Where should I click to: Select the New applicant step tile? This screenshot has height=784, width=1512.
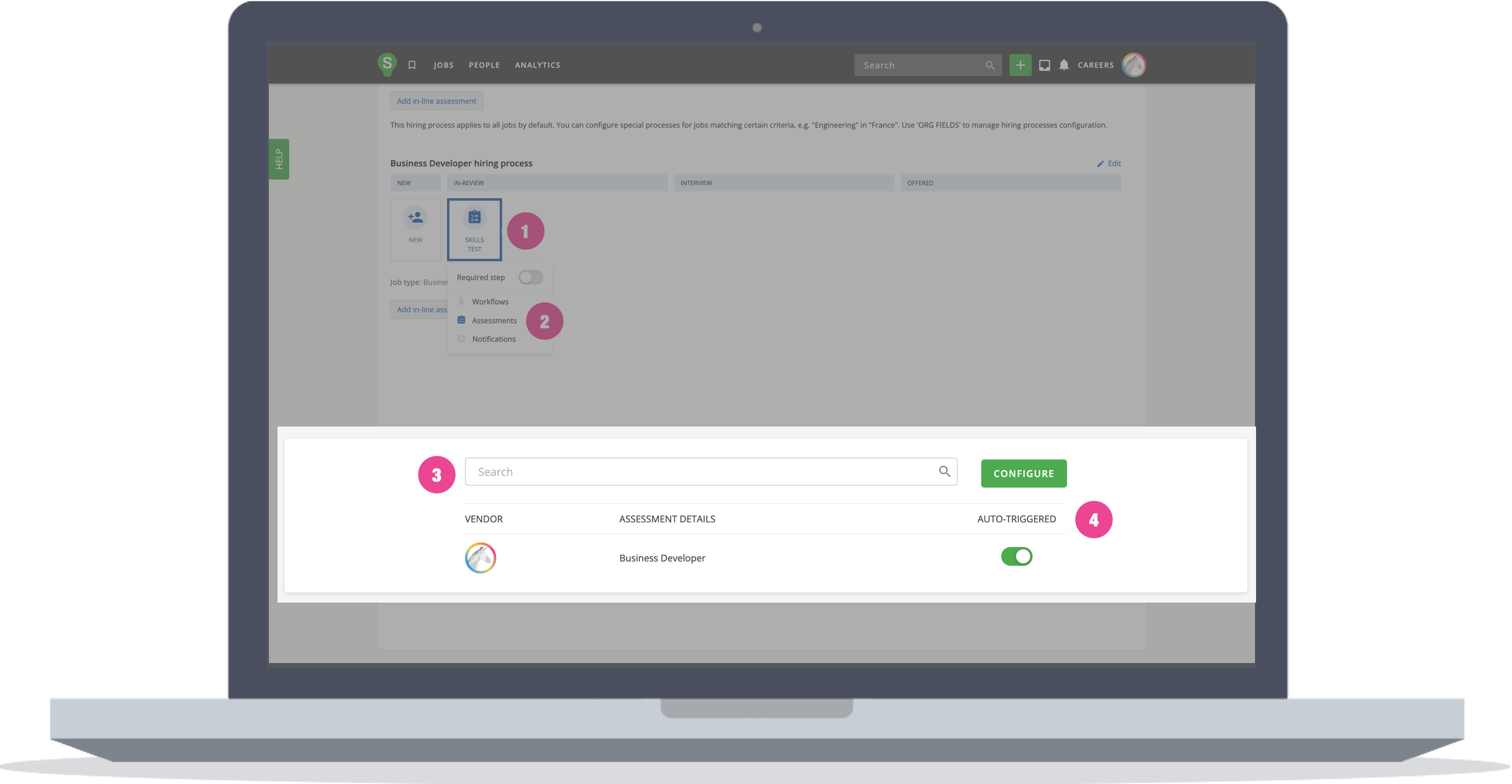pos(416,229)
